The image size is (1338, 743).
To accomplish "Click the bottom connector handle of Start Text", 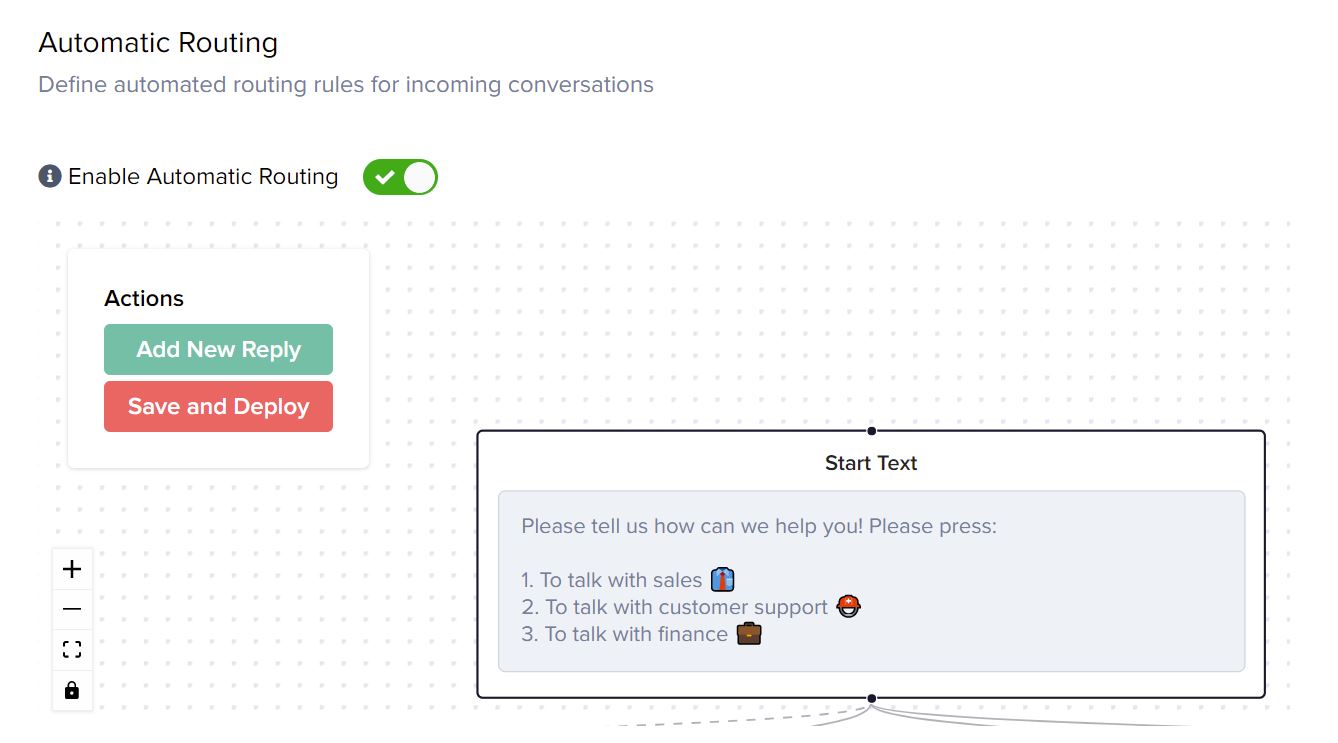I will tap(871, 698).
